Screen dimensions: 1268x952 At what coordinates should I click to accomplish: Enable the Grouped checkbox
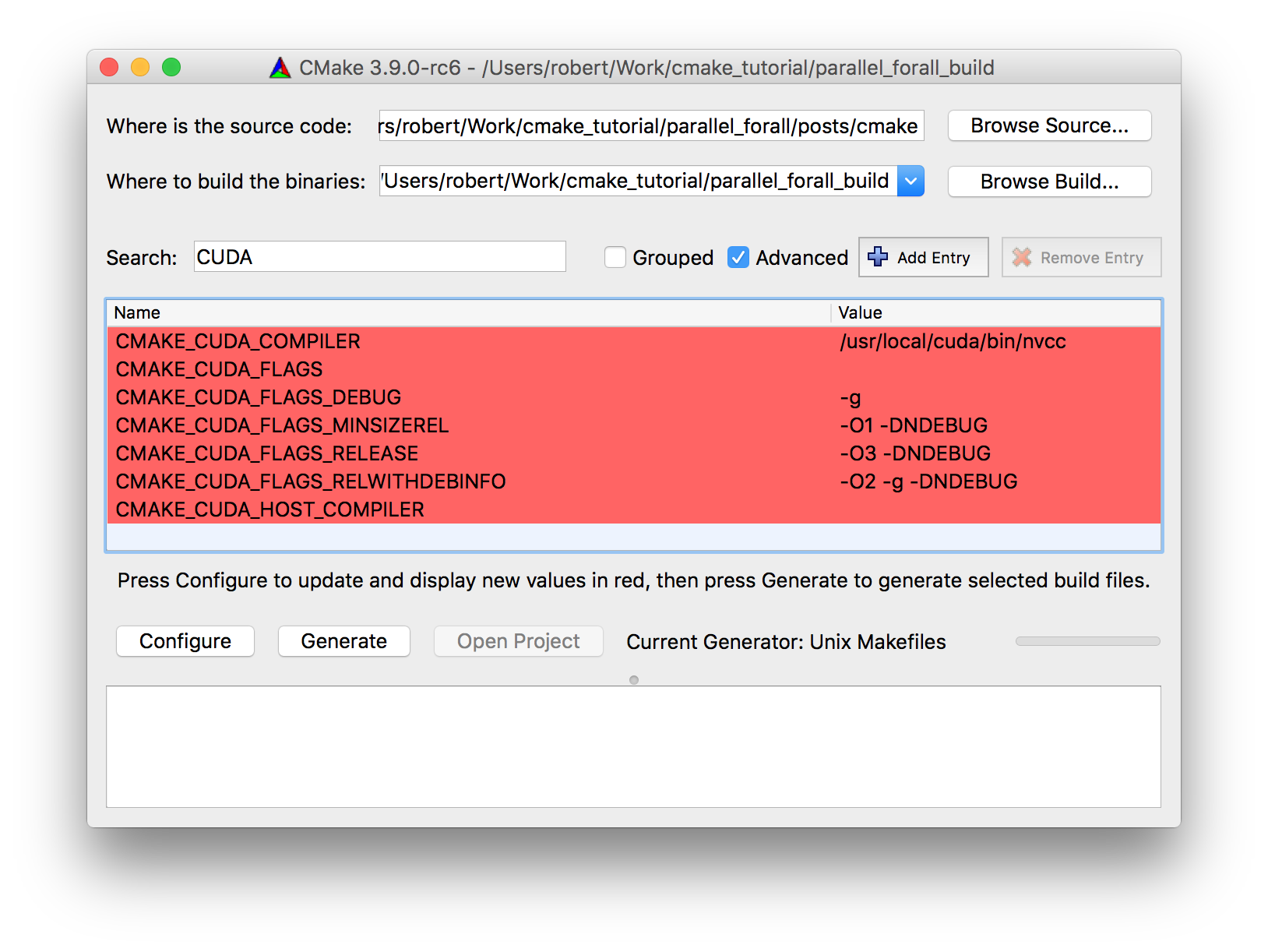point(615,257)
